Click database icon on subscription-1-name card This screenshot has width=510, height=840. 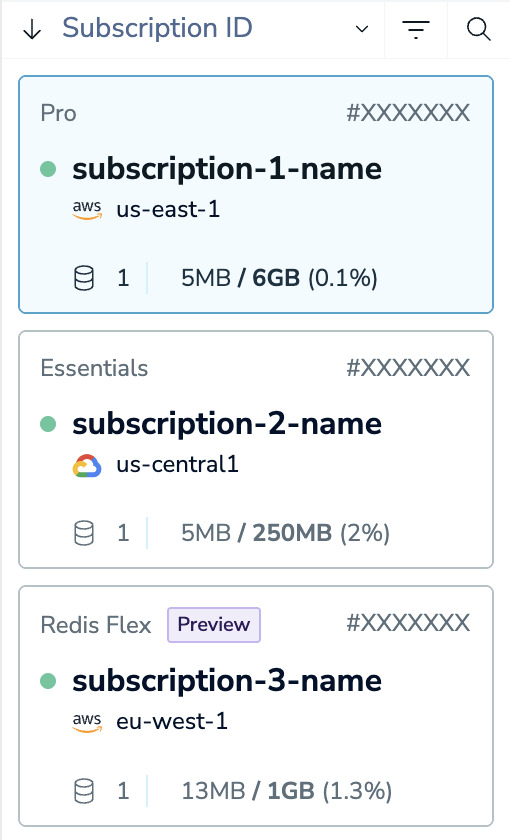84,279
